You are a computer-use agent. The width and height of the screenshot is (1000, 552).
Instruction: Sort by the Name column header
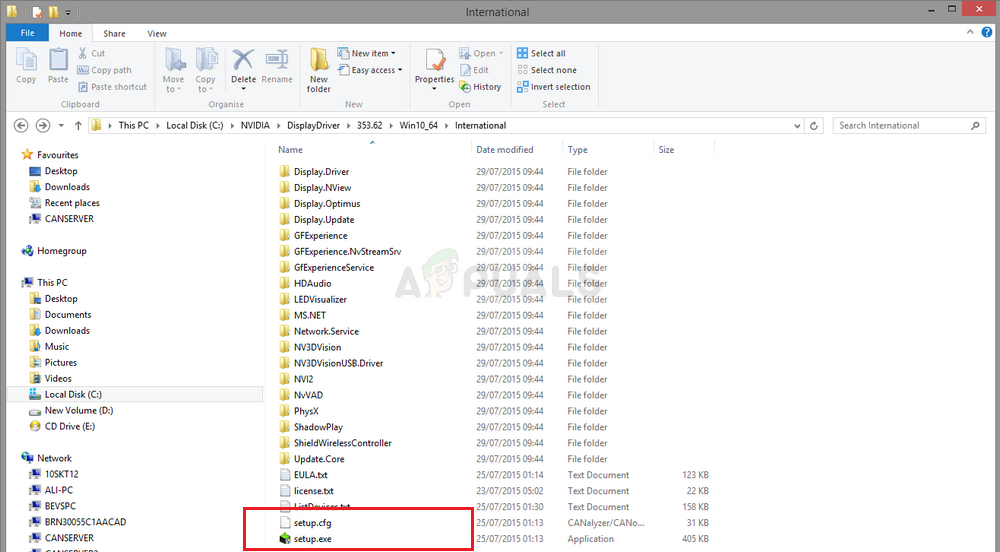coord(290,150)
